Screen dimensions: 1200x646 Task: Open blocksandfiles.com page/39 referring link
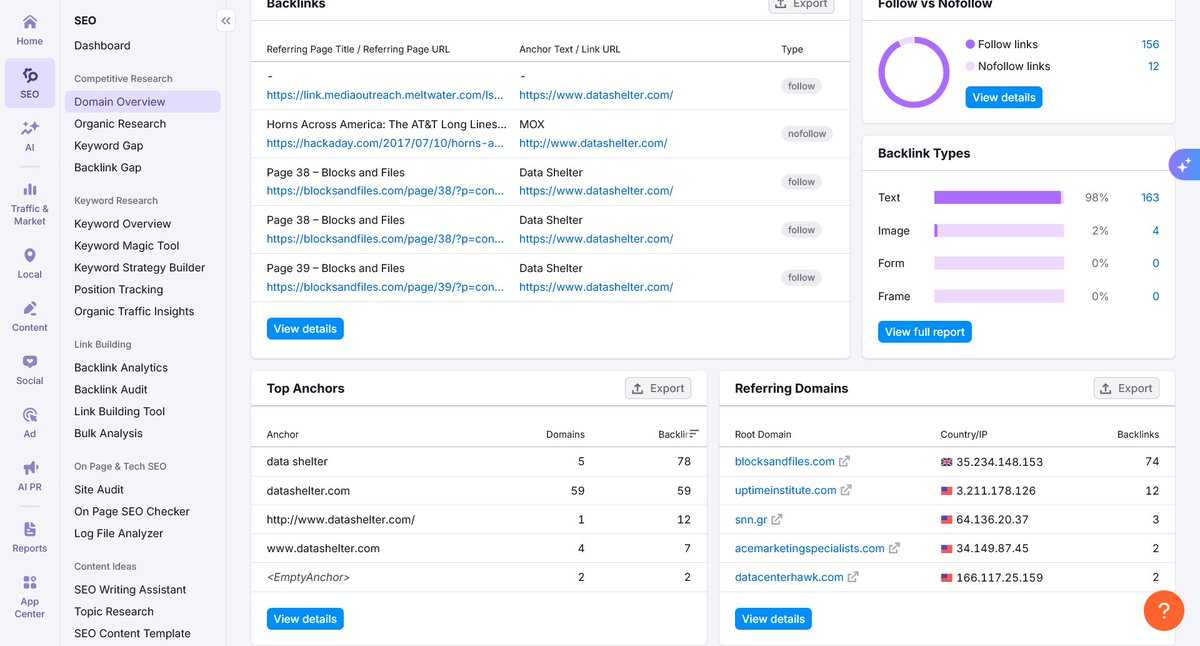click(385, 287)
